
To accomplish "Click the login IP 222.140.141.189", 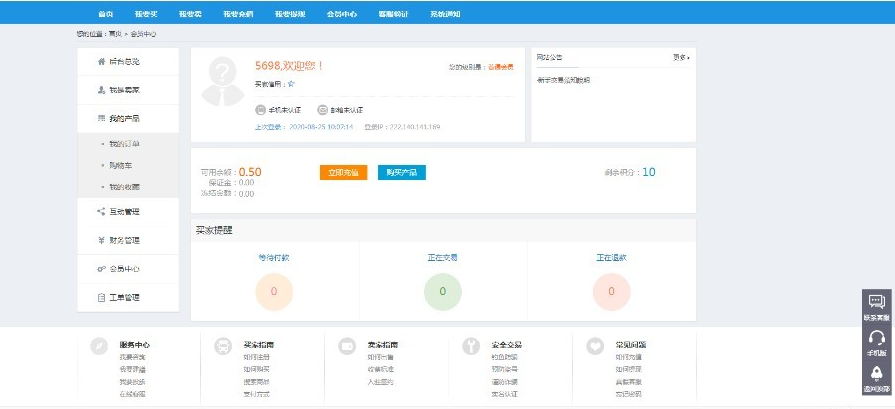I will [415, 127].
